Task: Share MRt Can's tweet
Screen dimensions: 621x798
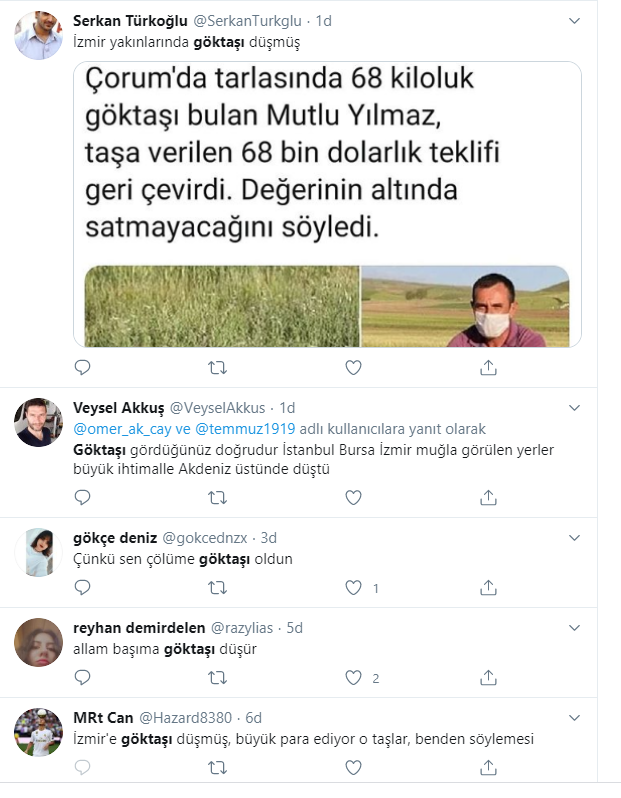Action: [488, 768]
